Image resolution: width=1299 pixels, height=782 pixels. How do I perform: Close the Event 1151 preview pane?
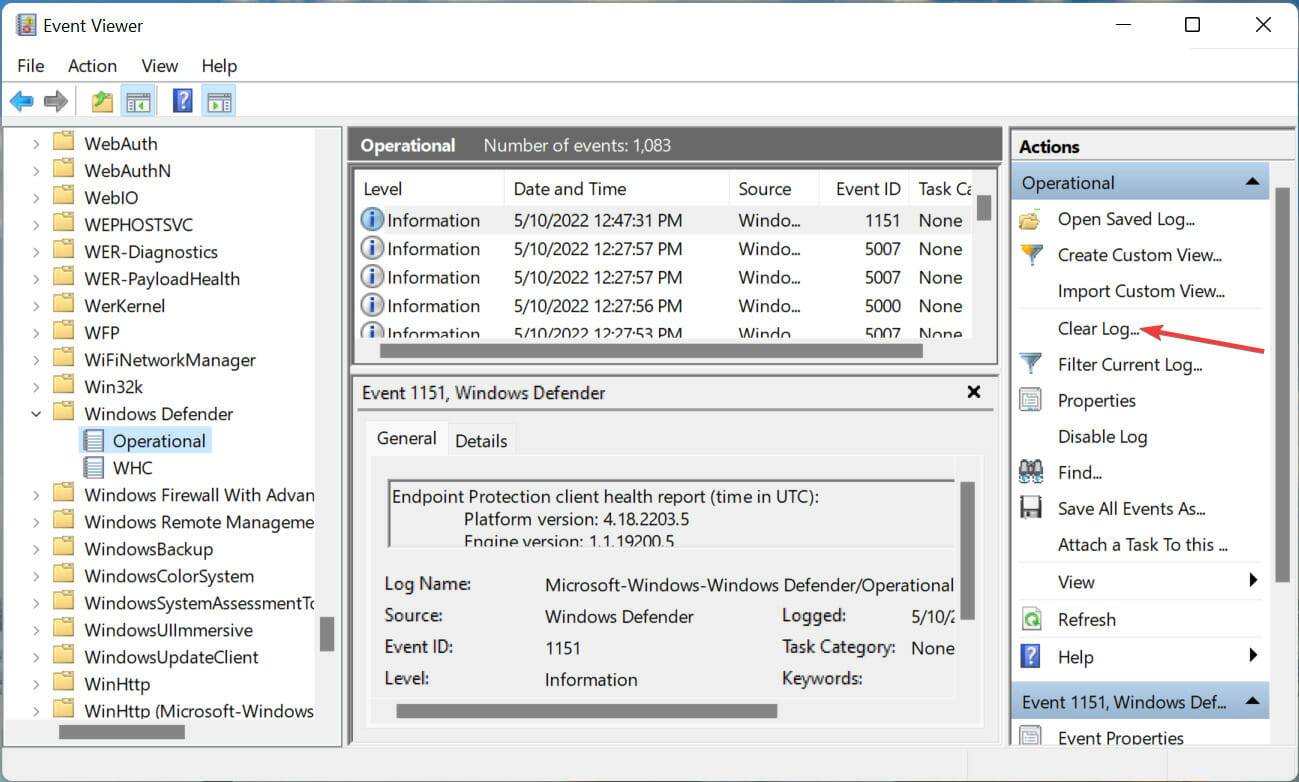click(974, 392)
